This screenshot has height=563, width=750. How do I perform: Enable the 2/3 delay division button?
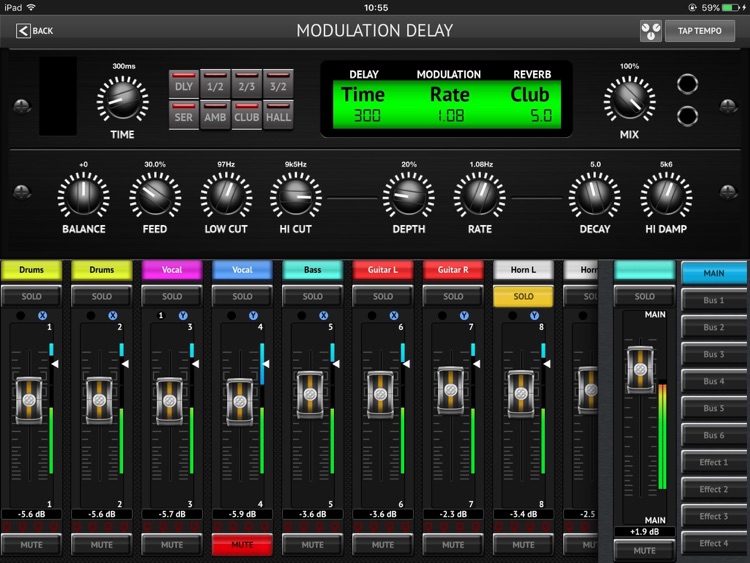[247, 86]
